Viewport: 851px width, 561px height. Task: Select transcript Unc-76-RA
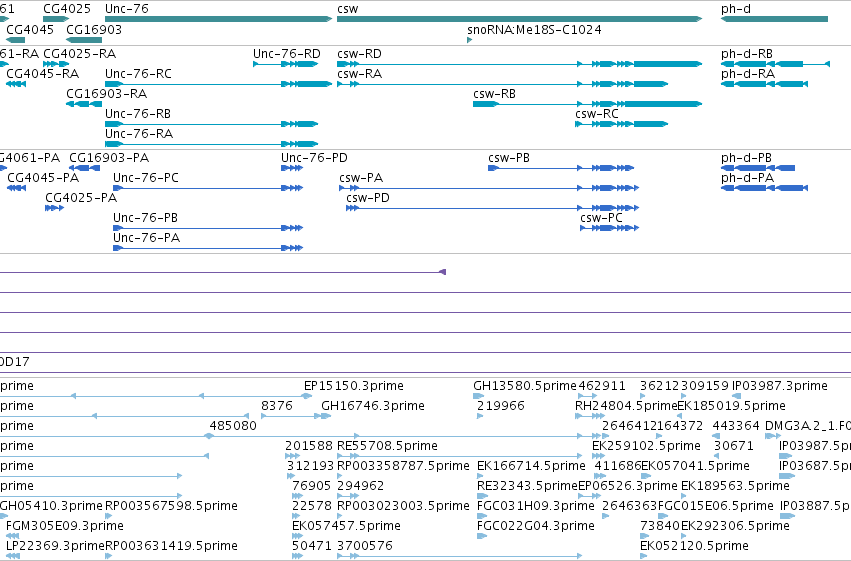[212, 144]
